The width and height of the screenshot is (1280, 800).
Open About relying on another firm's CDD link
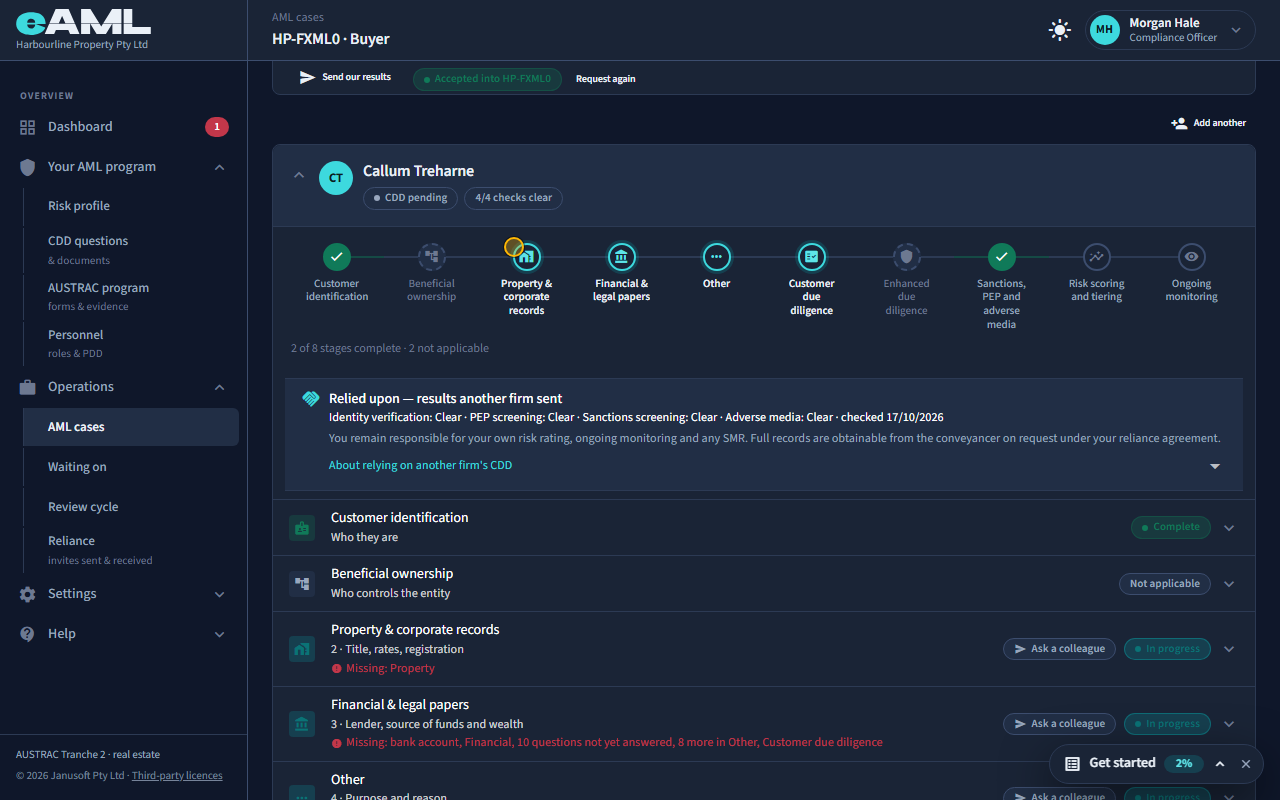pos(420,465)
